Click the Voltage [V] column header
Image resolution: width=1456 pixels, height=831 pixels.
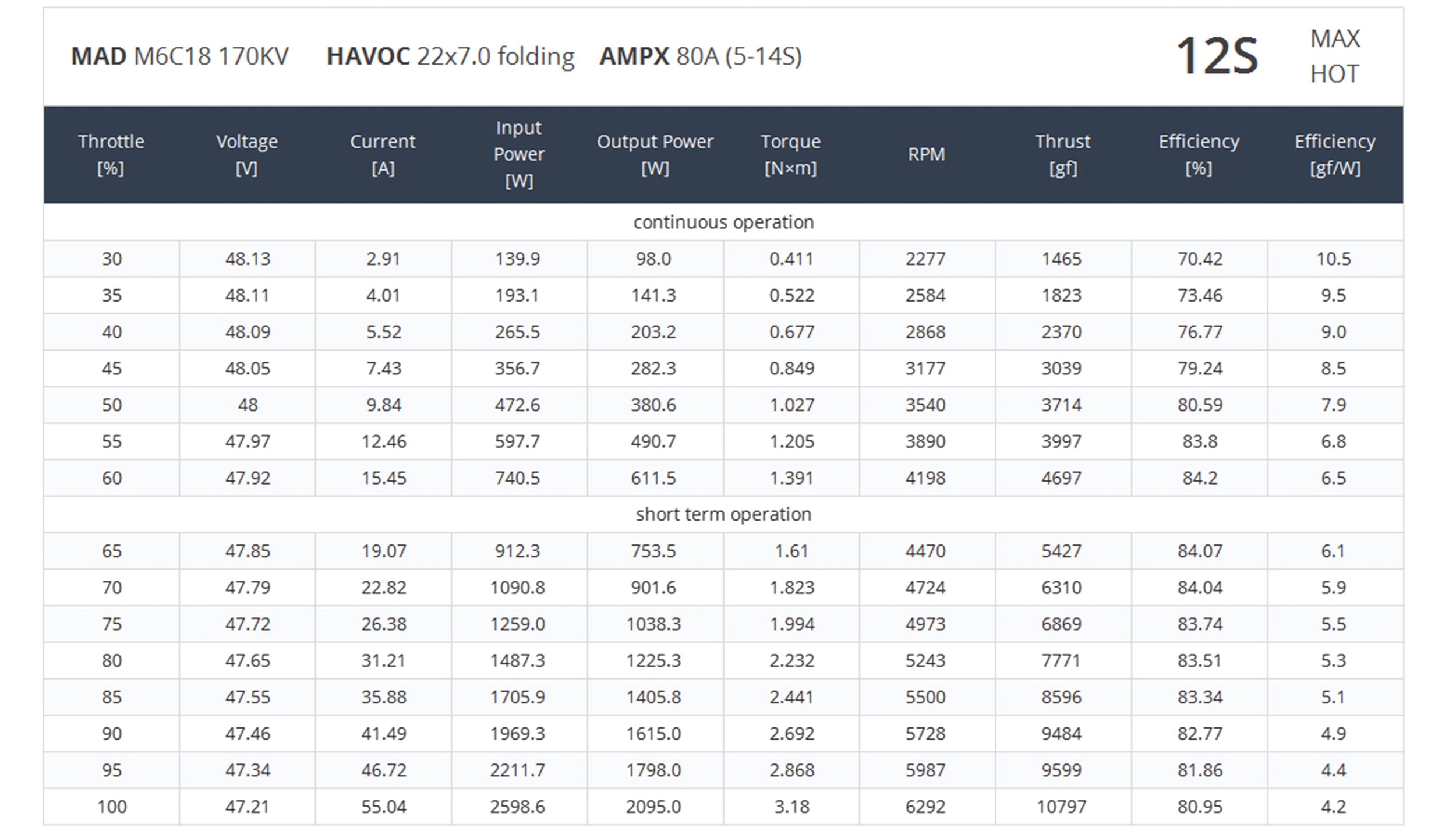pyautogui.click(x=247, y=154)
